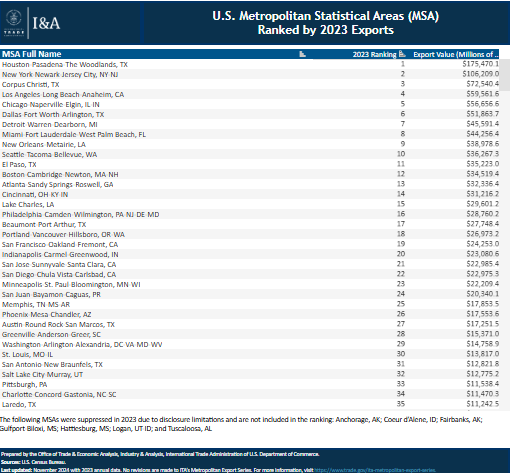Select Philadelphia Camden Wilmington row
This screenshot has width=513, height=473.
click(250, 214)
